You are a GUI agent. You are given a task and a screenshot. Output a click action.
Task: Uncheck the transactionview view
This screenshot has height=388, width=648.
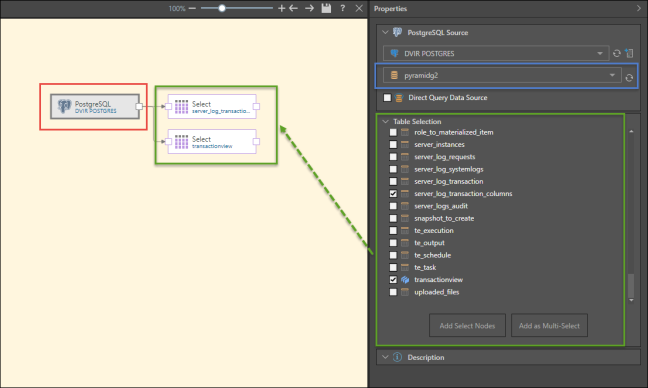pyautogui.click(x=393, y=280)
